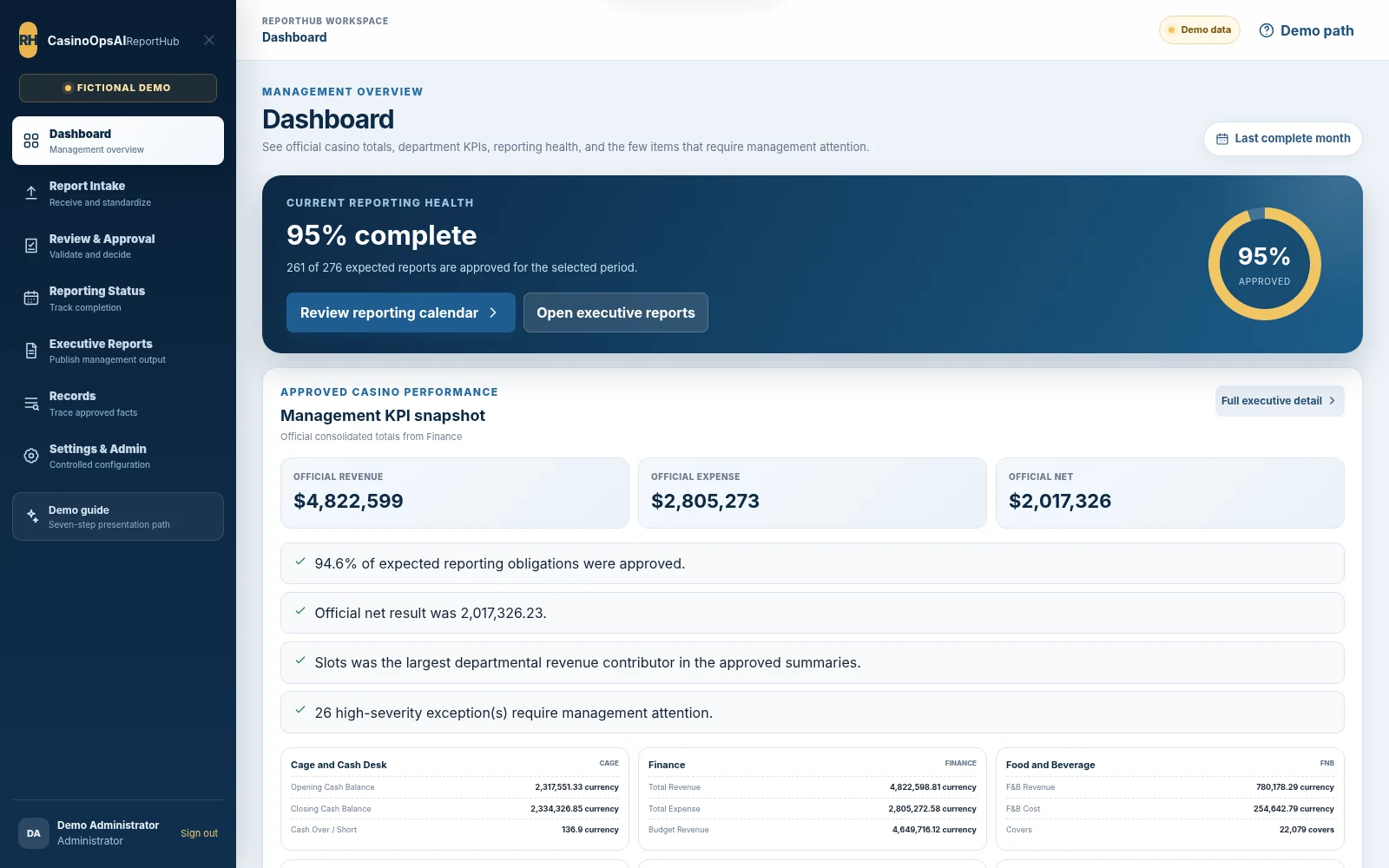Click the Cash Over / Short row label
Image resolution: width=1389 pixels, height=868 pixels.
point(324,830)
